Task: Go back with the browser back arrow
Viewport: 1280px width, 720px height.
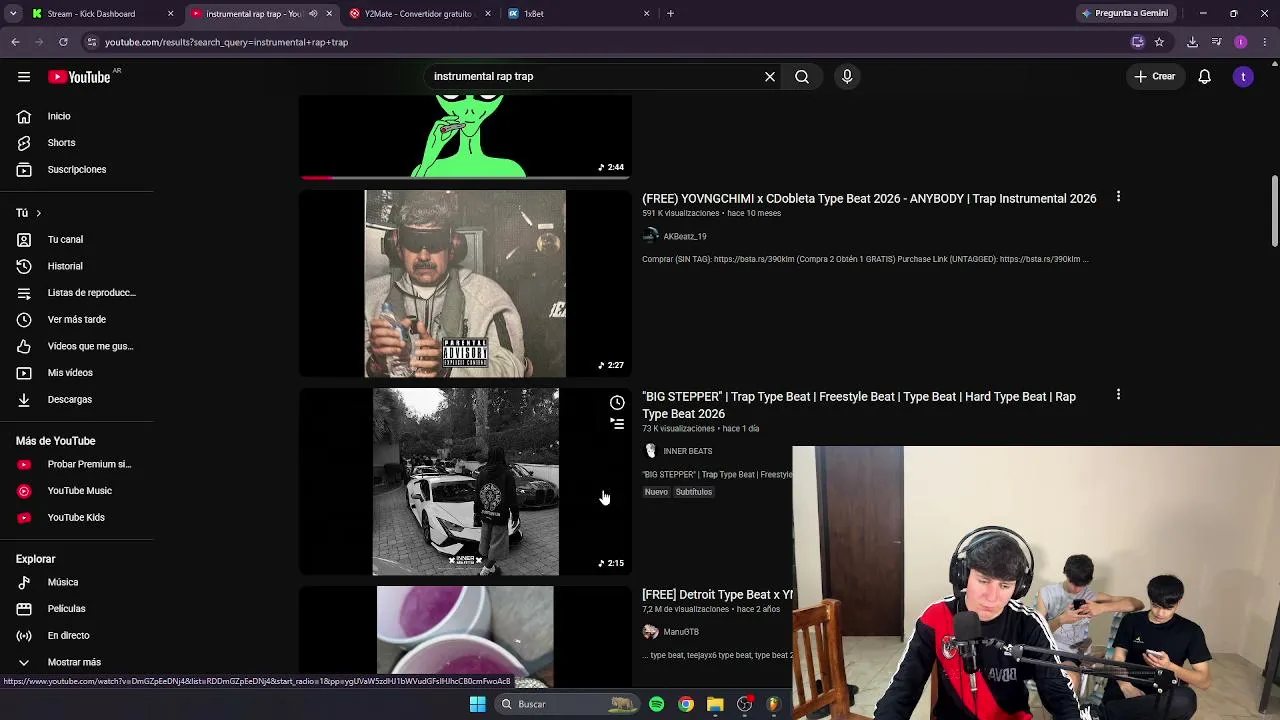Action: pos(15,42)
